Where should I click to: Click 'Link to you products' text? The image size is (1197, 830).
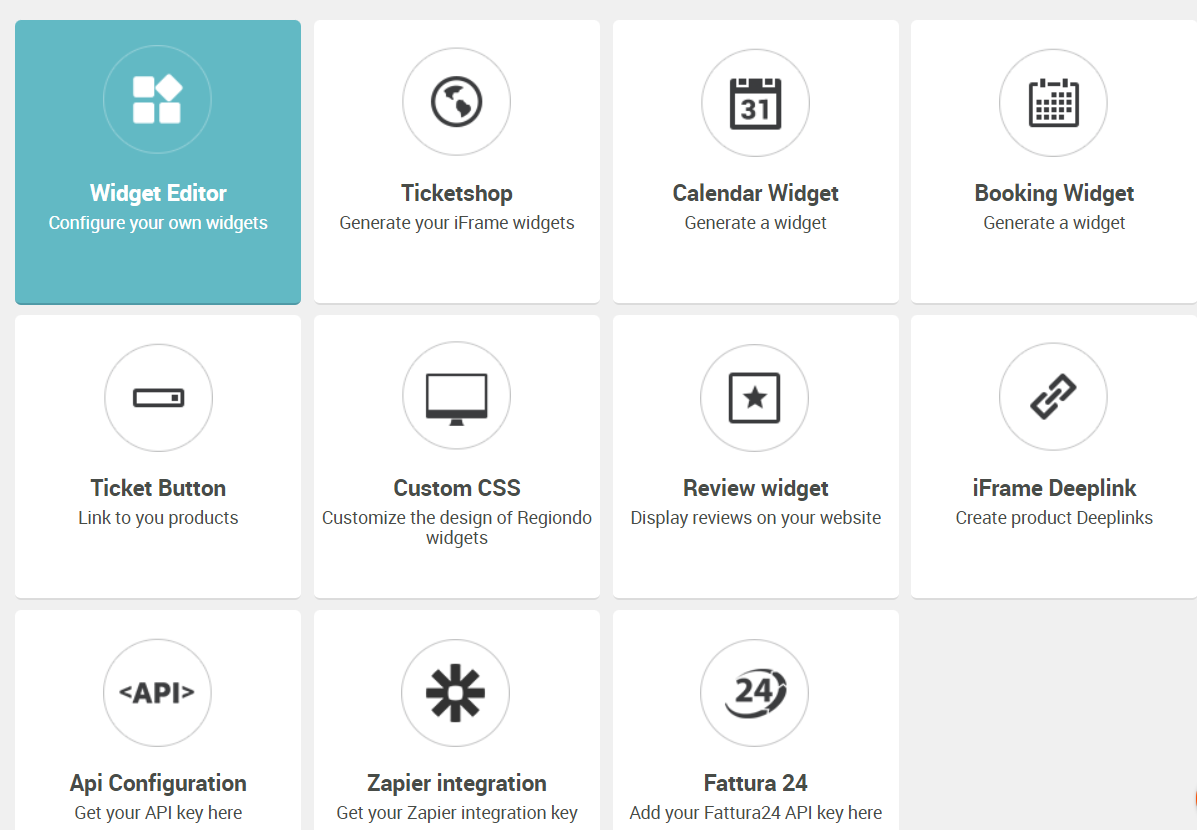pos(158,518)
